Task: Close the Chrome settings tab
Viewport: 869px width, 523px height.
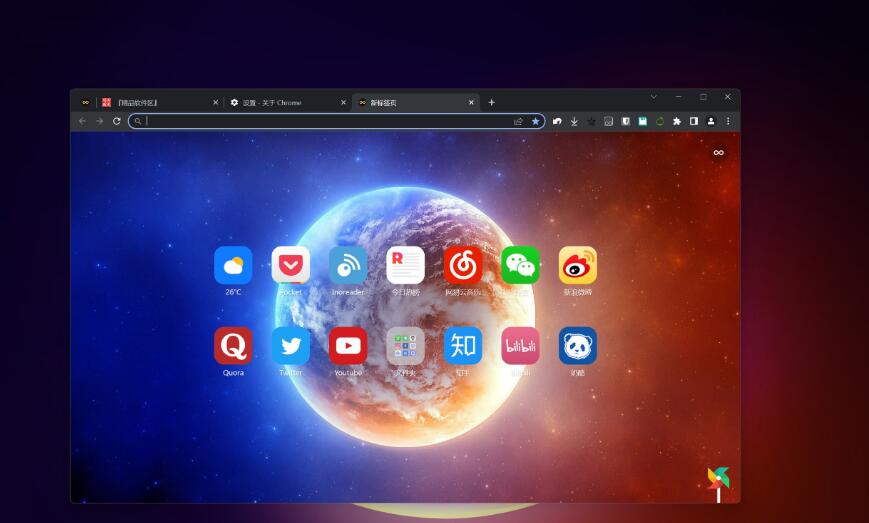Action: (343, 102)
